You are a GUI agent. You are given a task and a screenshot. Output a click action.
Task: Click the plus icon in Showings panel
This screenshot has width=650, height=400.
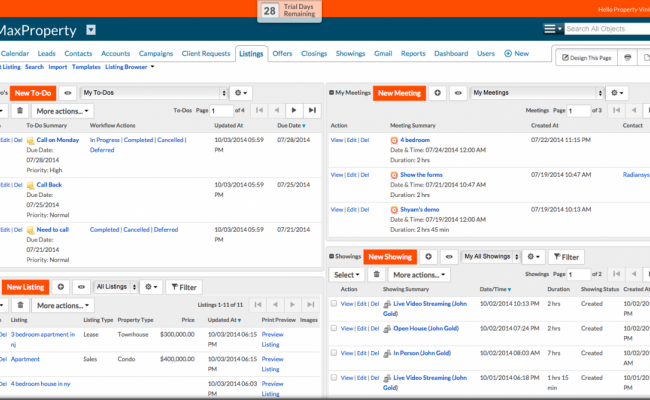pyautogui.click(x=428, y=257)
